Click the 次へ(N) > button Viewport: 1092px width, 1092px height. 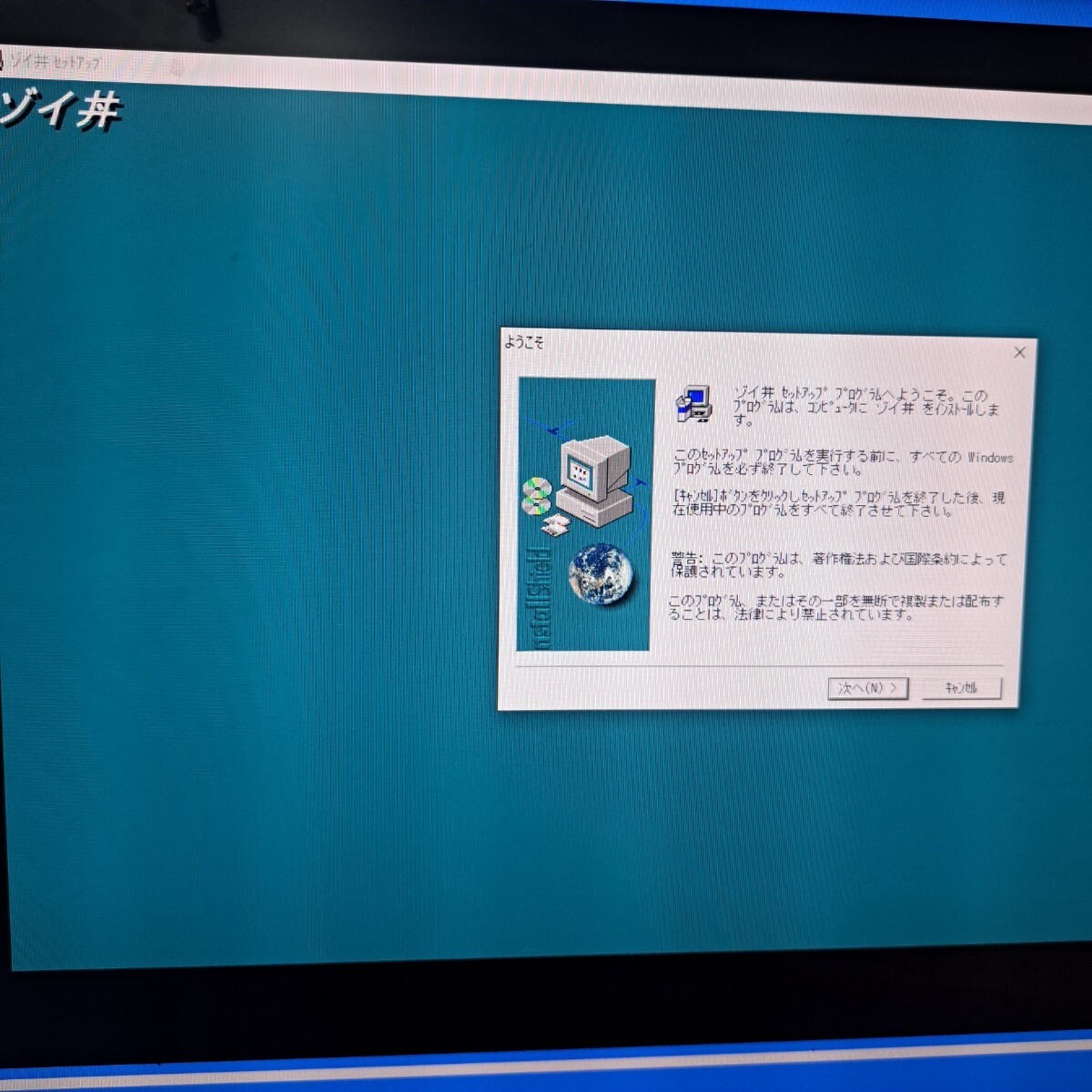click(x=868, y=688)
